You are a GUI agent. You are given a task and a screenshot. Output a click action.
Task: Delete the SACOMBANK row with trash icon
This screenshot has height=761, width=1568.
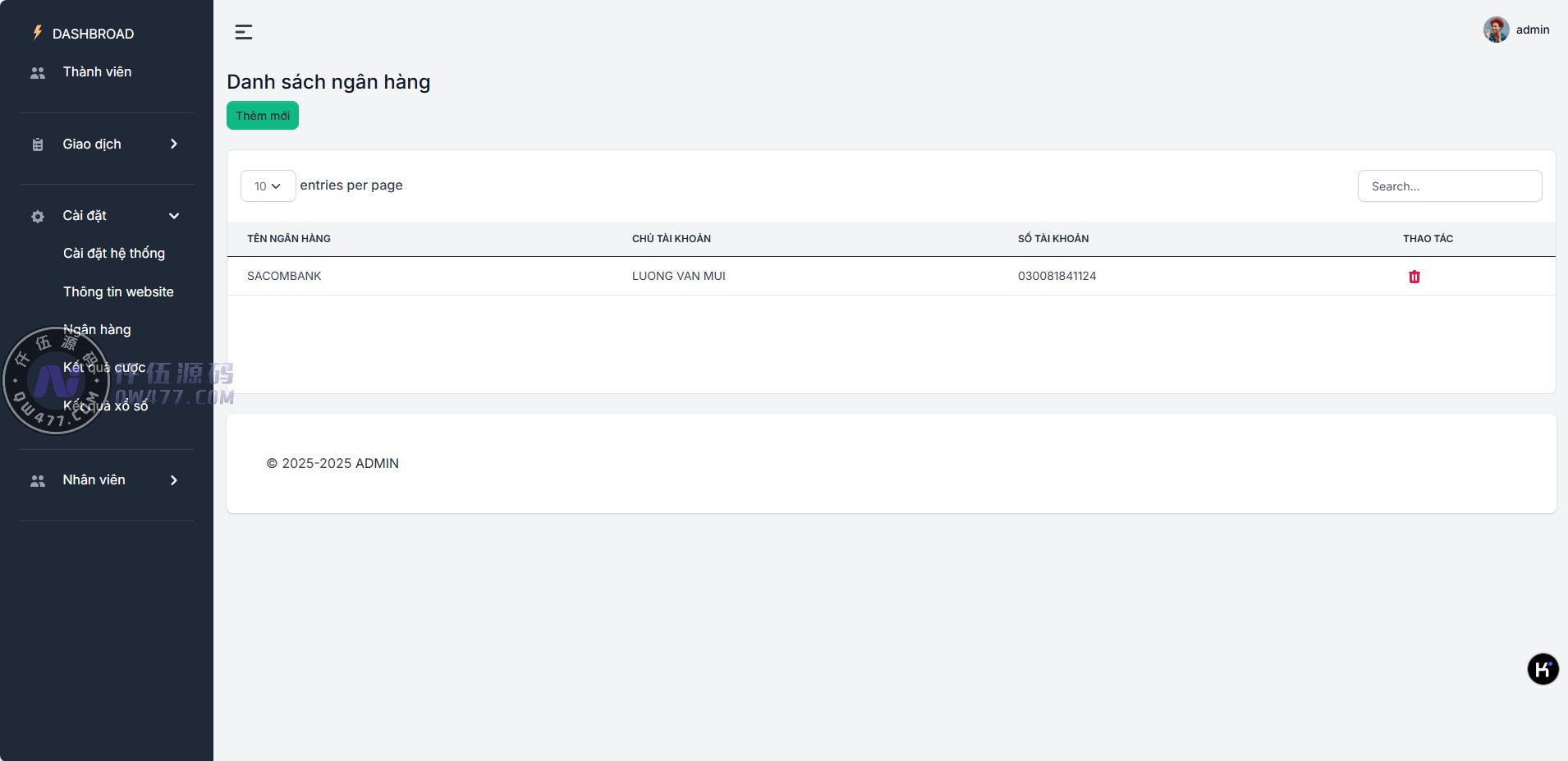pos(1414,277)
